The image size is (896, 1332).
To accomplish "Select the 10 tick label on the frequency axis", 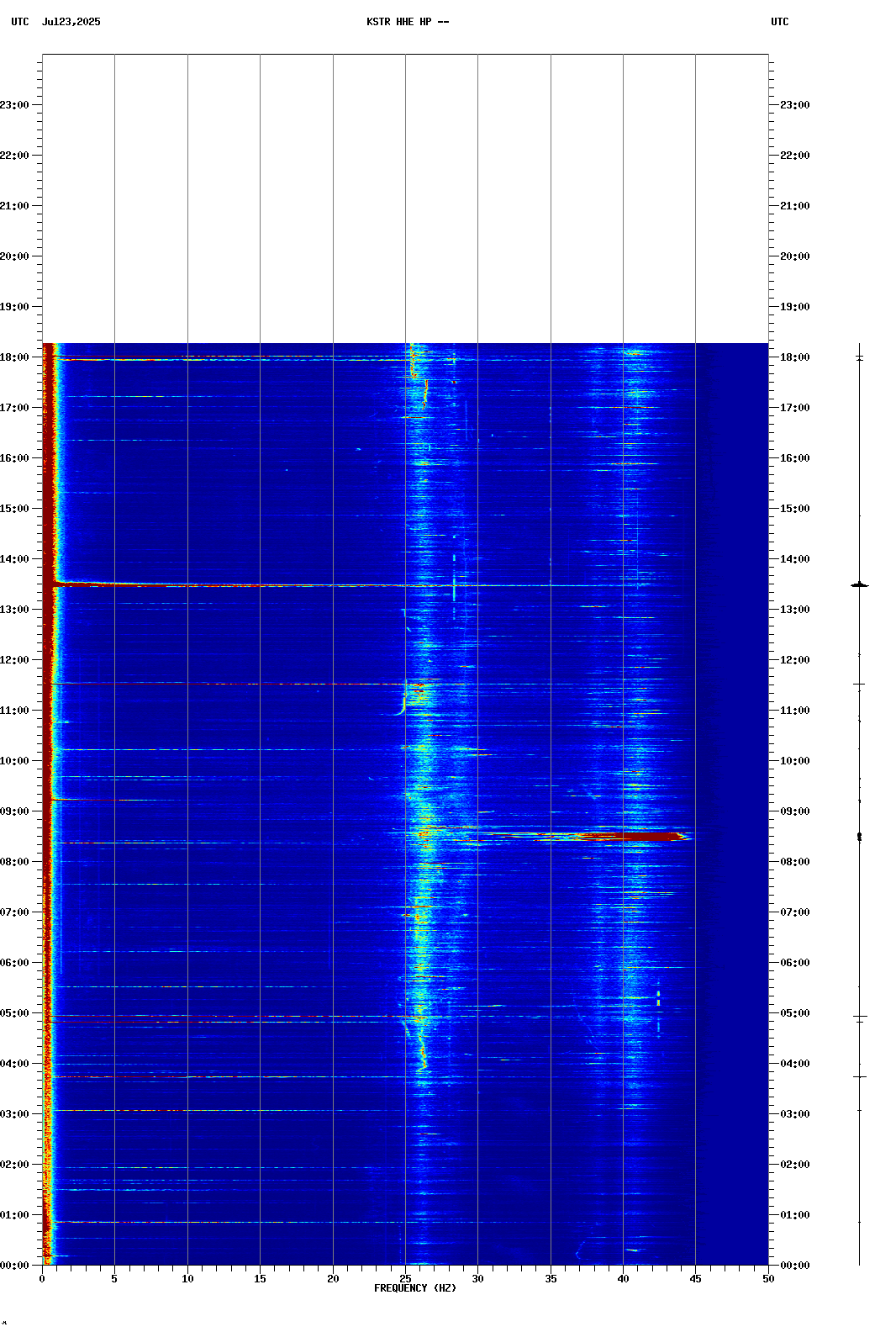I will click(x=187, y=1279).
